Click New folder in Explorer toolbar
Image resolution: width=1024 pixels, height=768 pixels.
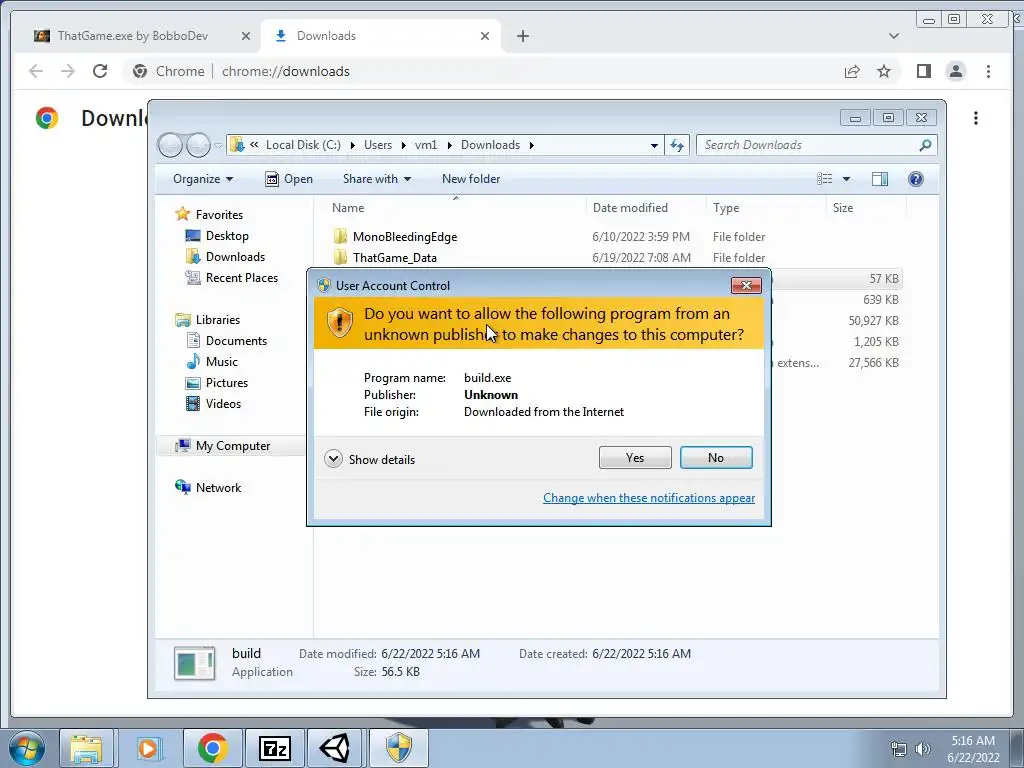tap(471, 179)
